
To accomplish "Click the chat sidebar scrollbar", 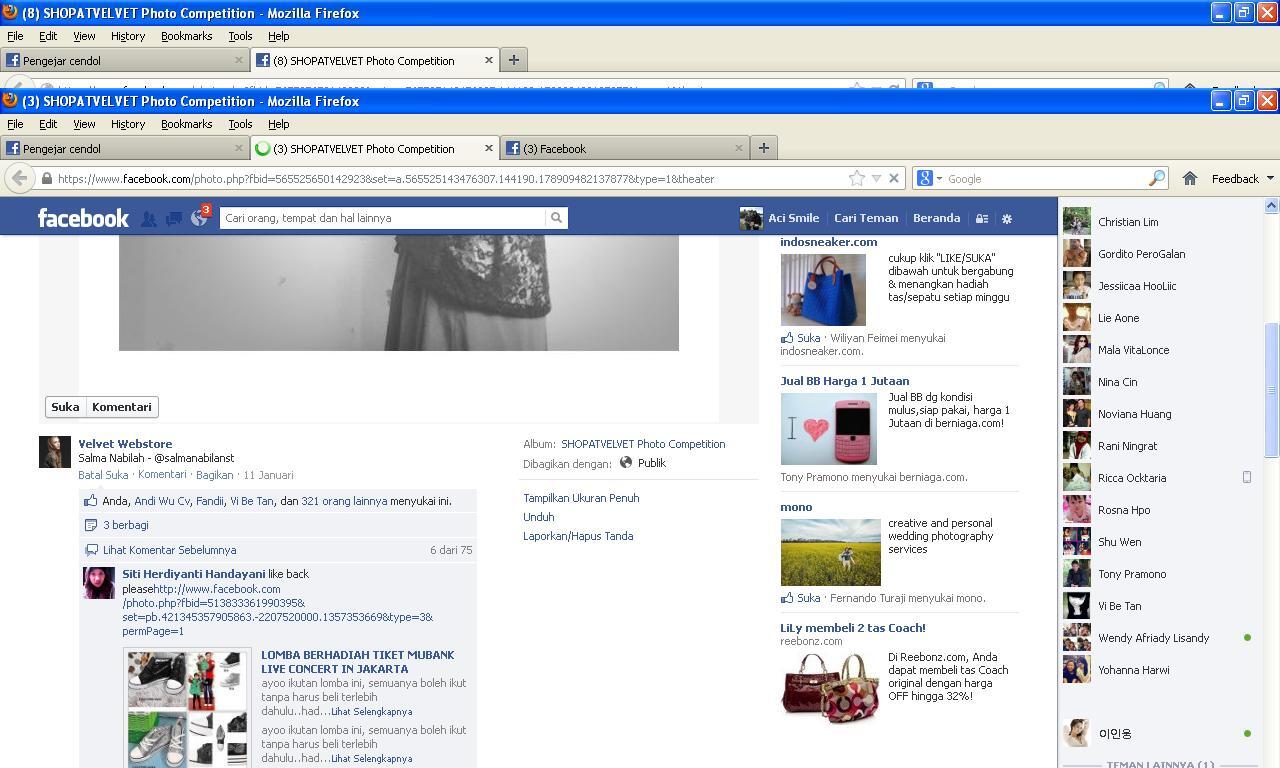I will pos(1271,390).
